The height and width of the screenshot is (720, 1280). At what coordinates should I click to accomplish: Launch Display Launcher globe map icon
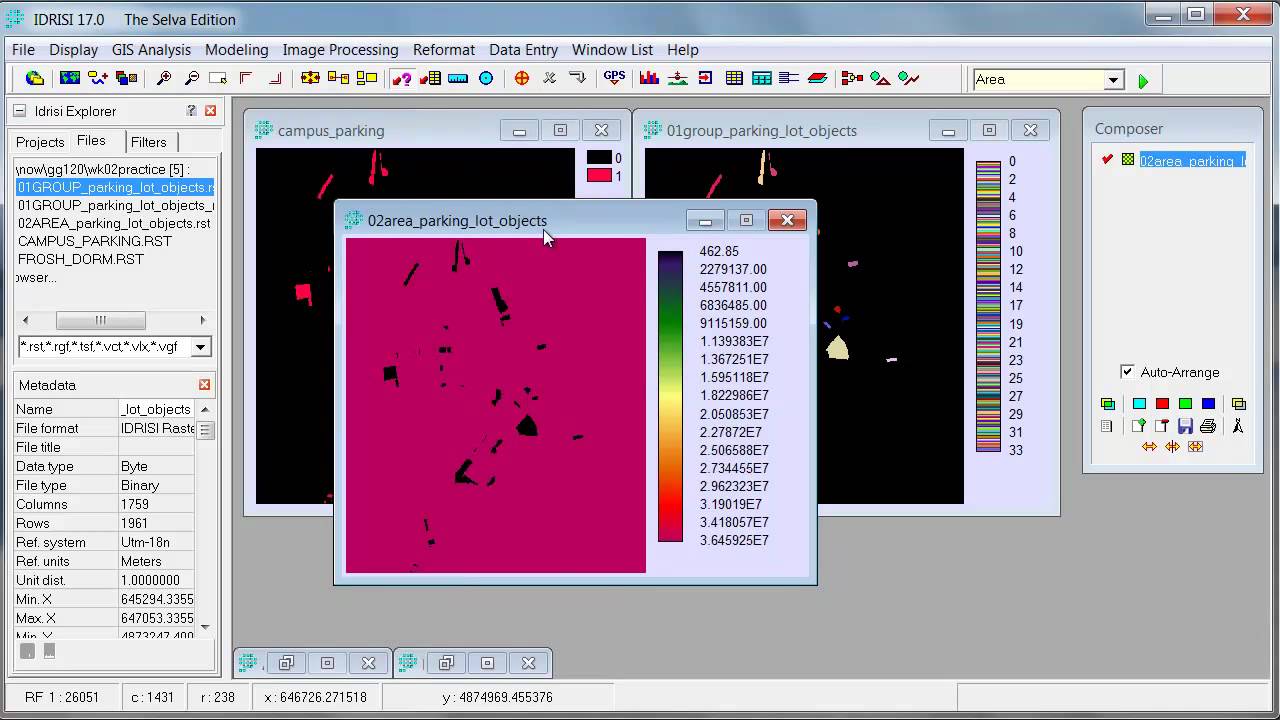tap(70, 78)
